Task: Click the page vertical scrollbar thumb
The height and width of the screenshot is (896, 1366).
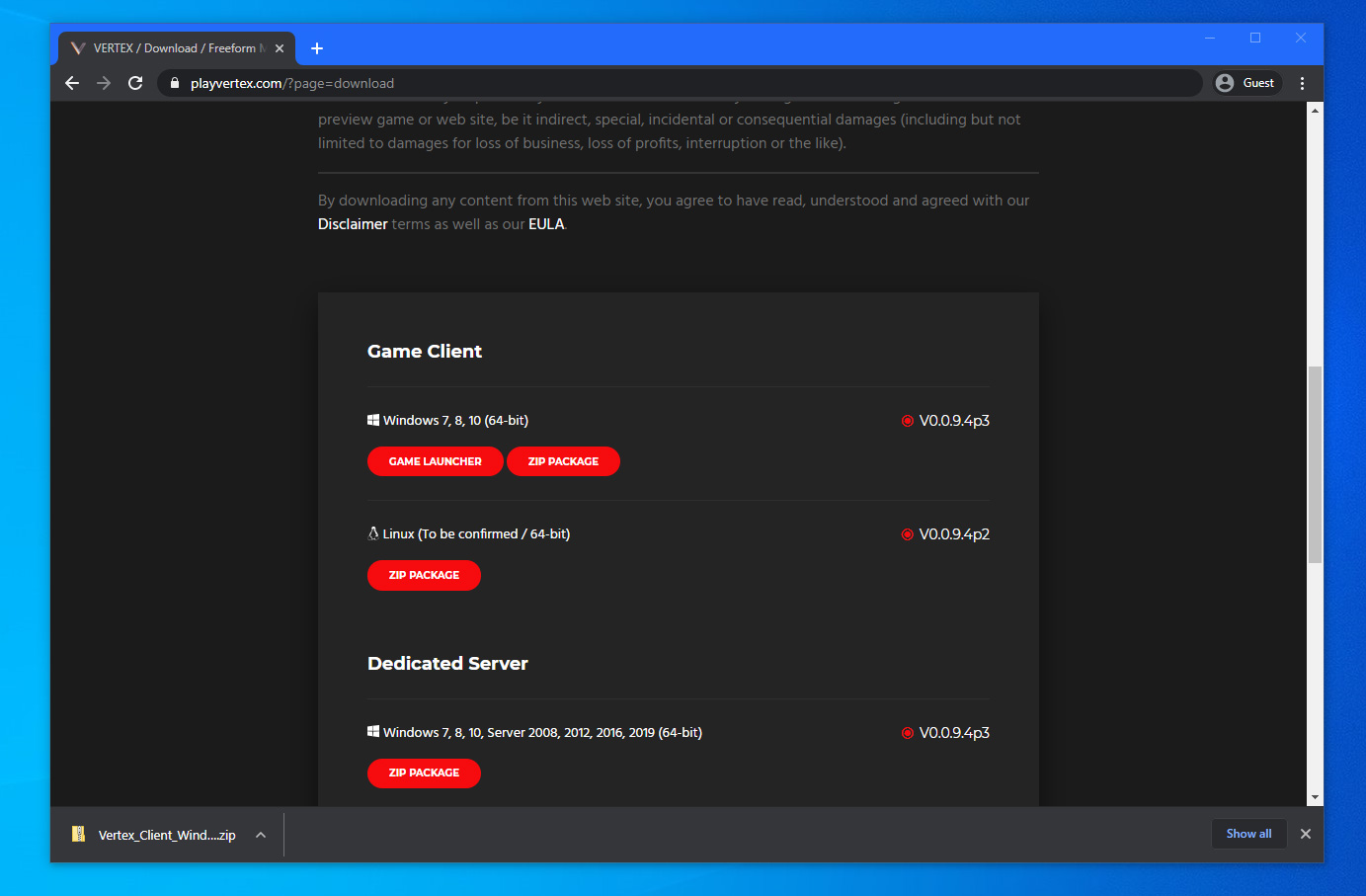Action: pyautogui.click(x=1315, y=464)
